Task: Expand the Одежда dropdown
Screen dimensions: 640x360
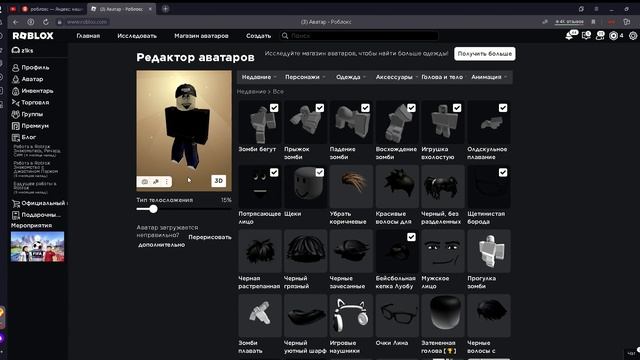Action: pos(351,77)
